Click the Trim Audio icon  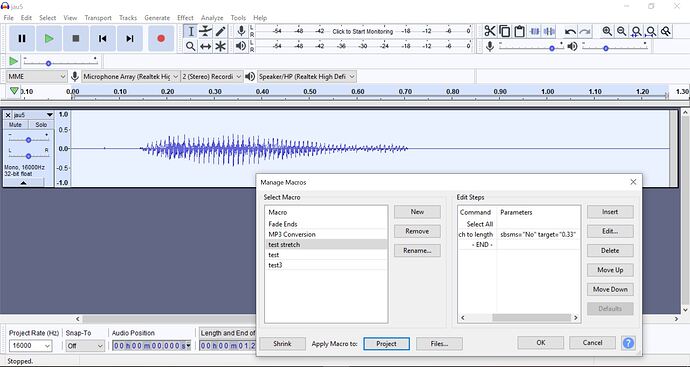point(535,31)
